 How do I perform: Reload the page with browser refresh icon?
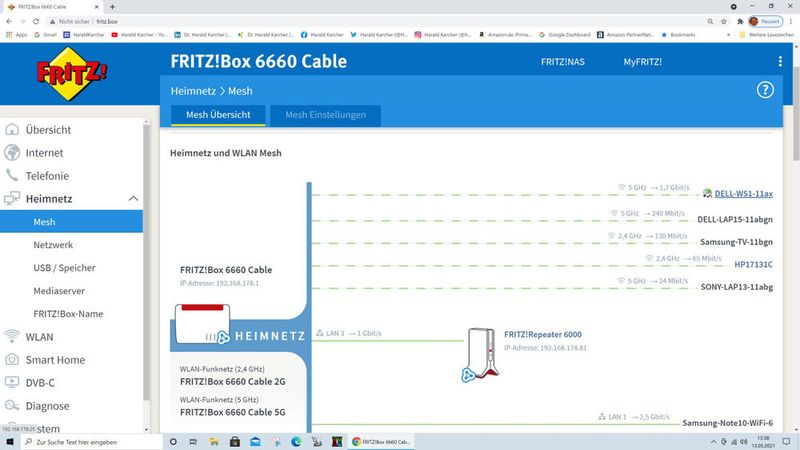[x=36, y=21]
